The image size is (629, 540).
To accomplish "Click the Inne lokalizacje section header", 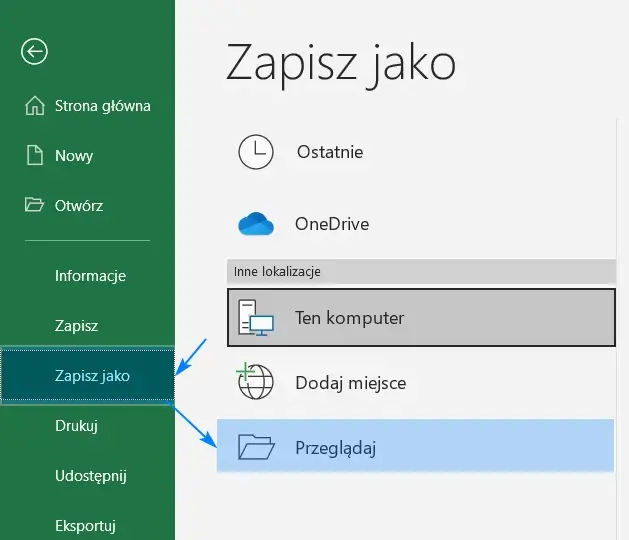I will pyautogui.click(x=421, y=272).
